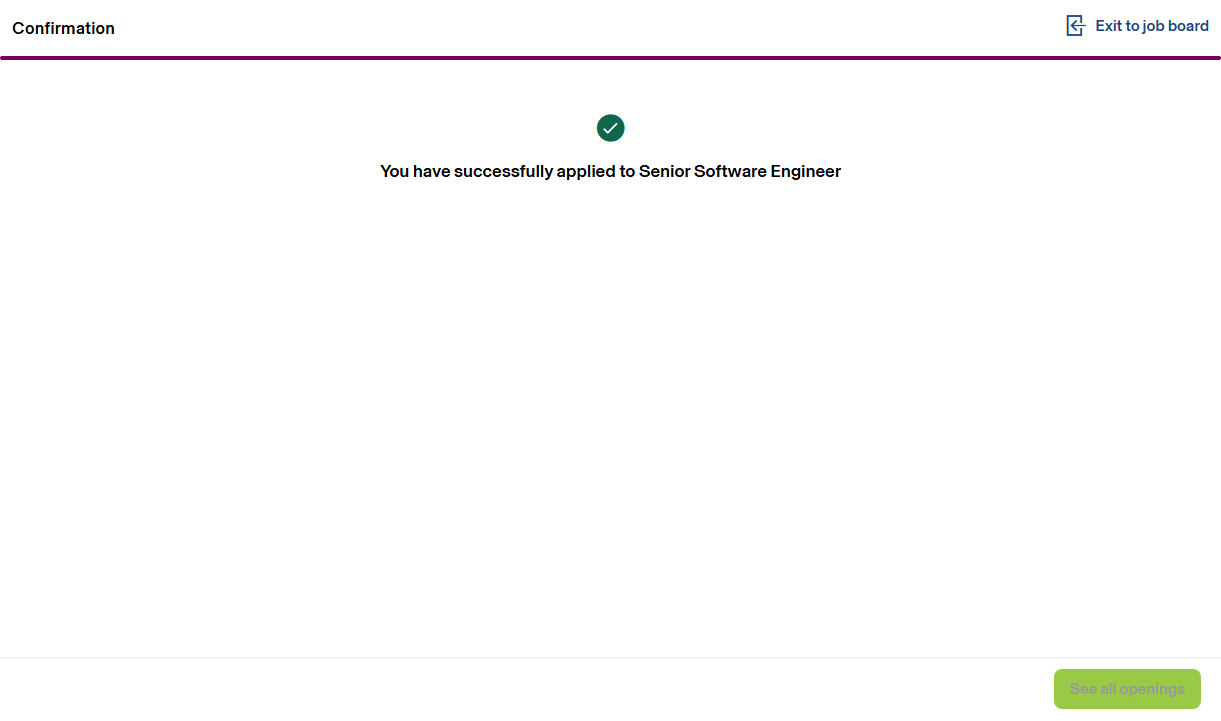Click the "Exit to job board" link text

click(1151, 26)
